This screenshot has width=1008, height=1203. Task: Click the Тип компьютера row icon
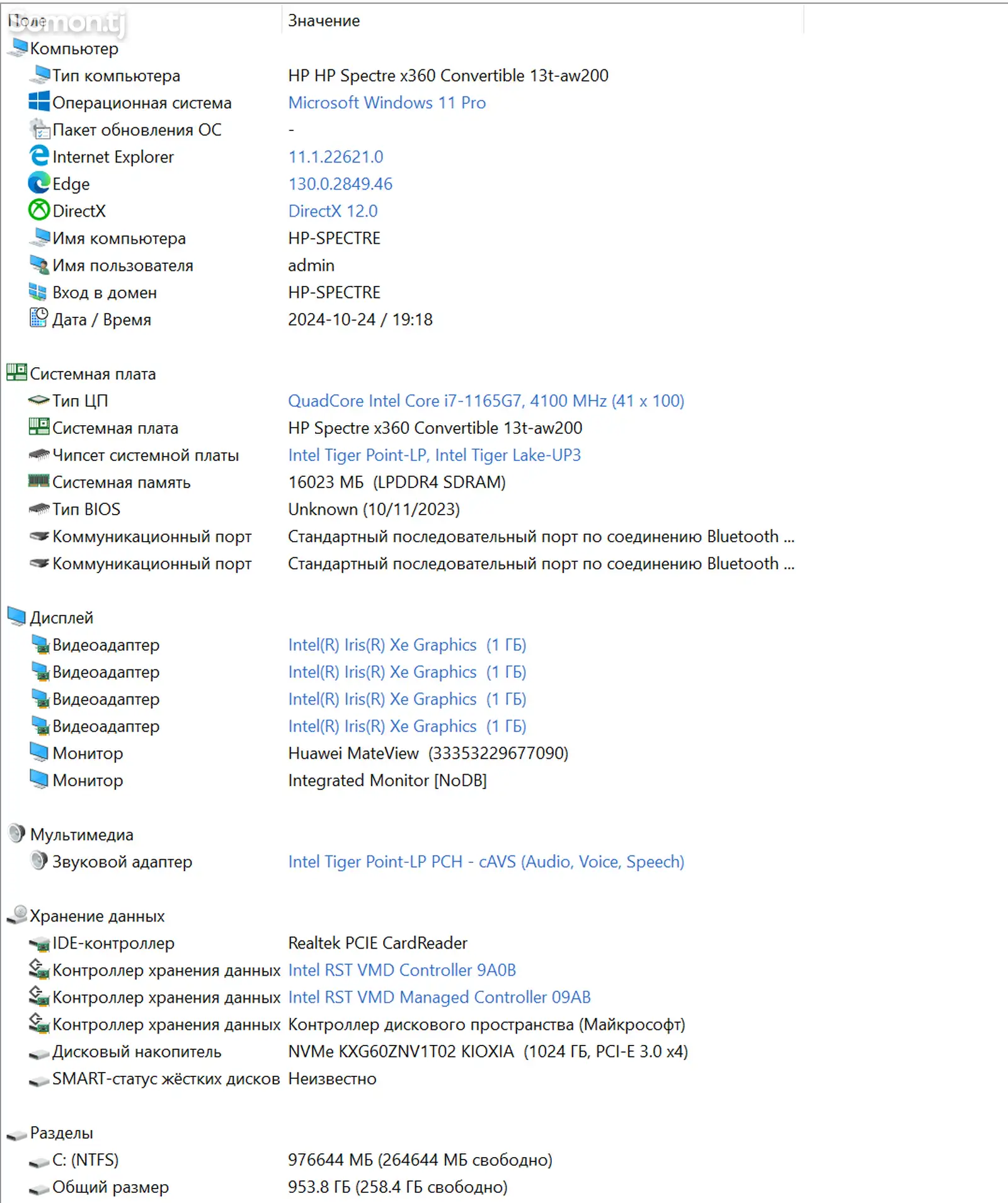pyautogui.click(x=39, y=75)
